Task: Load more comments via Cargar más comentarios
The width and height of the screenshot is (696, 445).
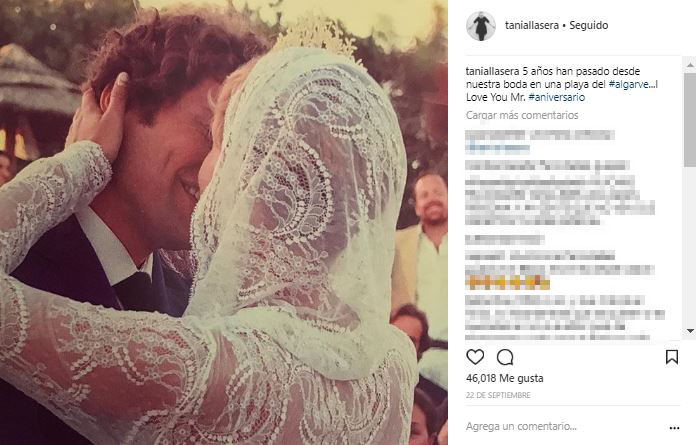Action: coord(522,115)
